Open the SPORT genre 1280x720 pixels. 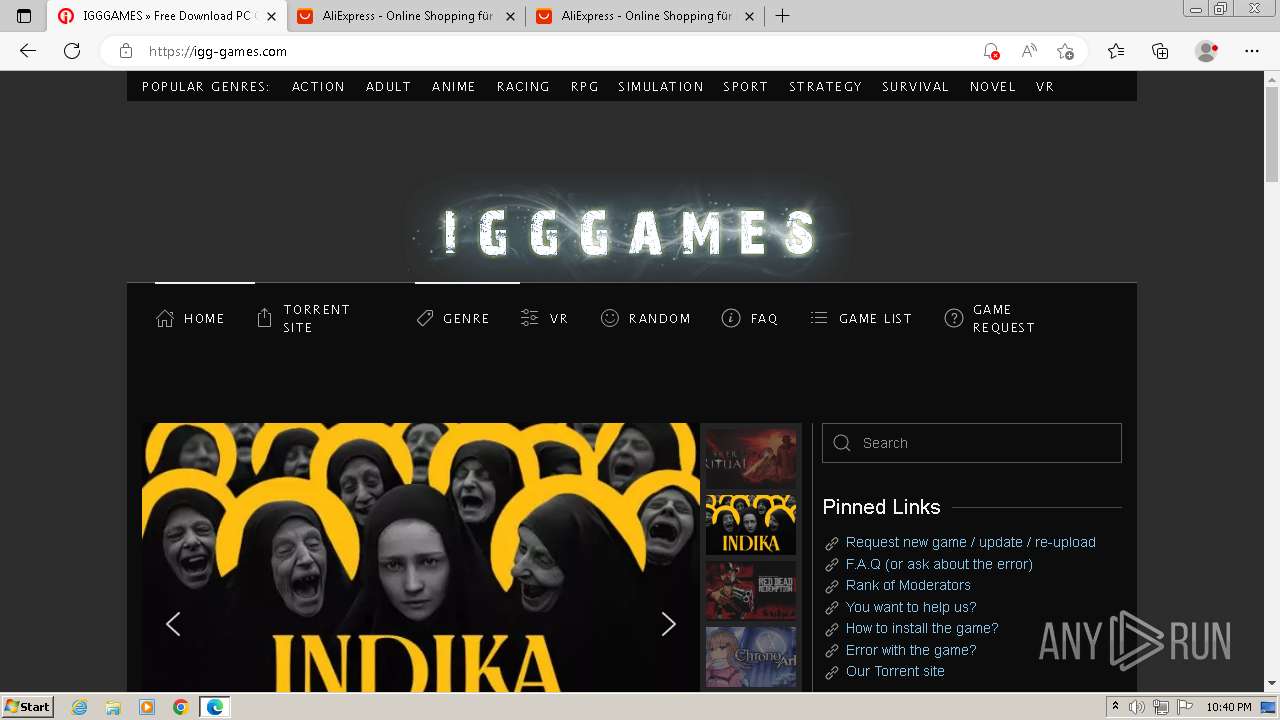745,87
